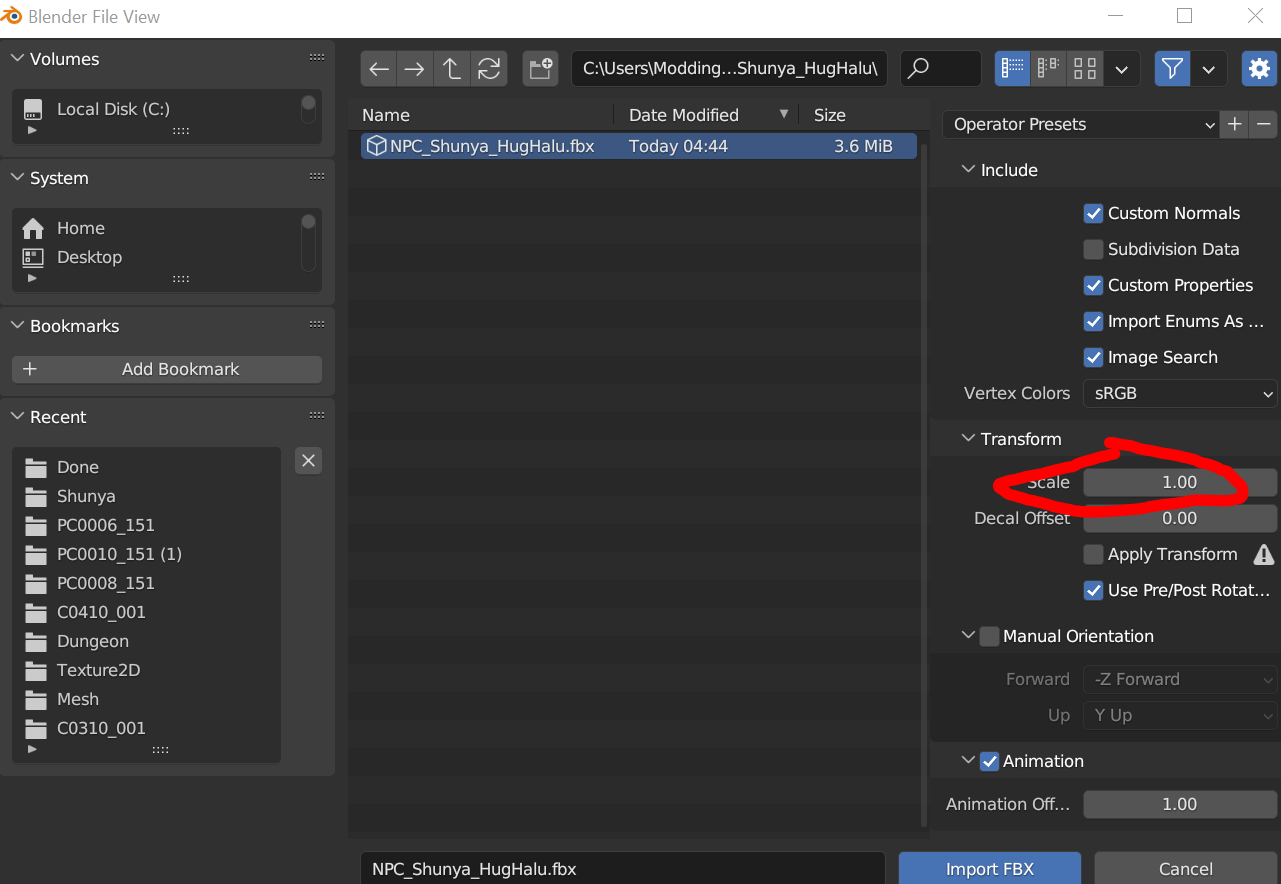Clear the recent folders list
Viewport: 1281px width, 884px height.
pyautogui.click(x=308, y=460)
